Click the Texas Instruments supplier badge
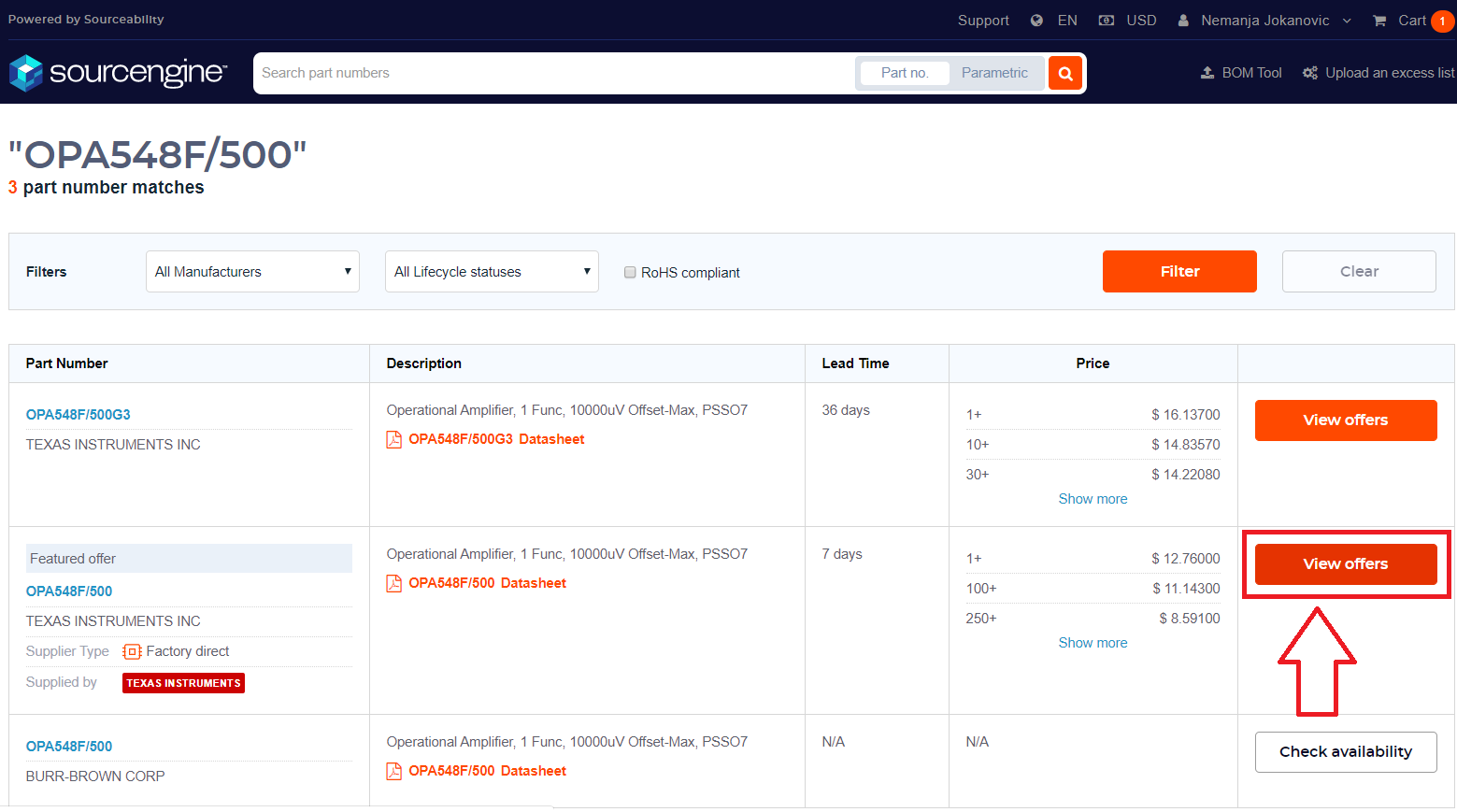Image resolution: width=1457 pixels, height=812 pixels. click(x=183, y=683)
